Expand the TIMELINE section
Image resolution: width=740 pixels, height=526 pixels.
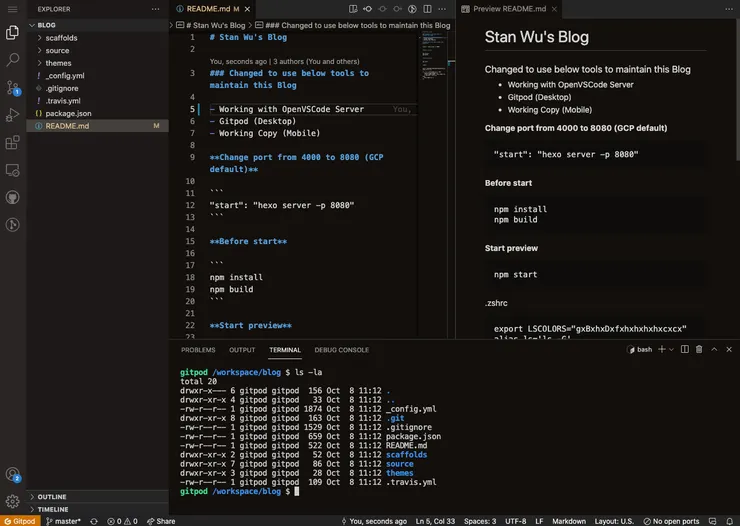[x=53, y=509]
